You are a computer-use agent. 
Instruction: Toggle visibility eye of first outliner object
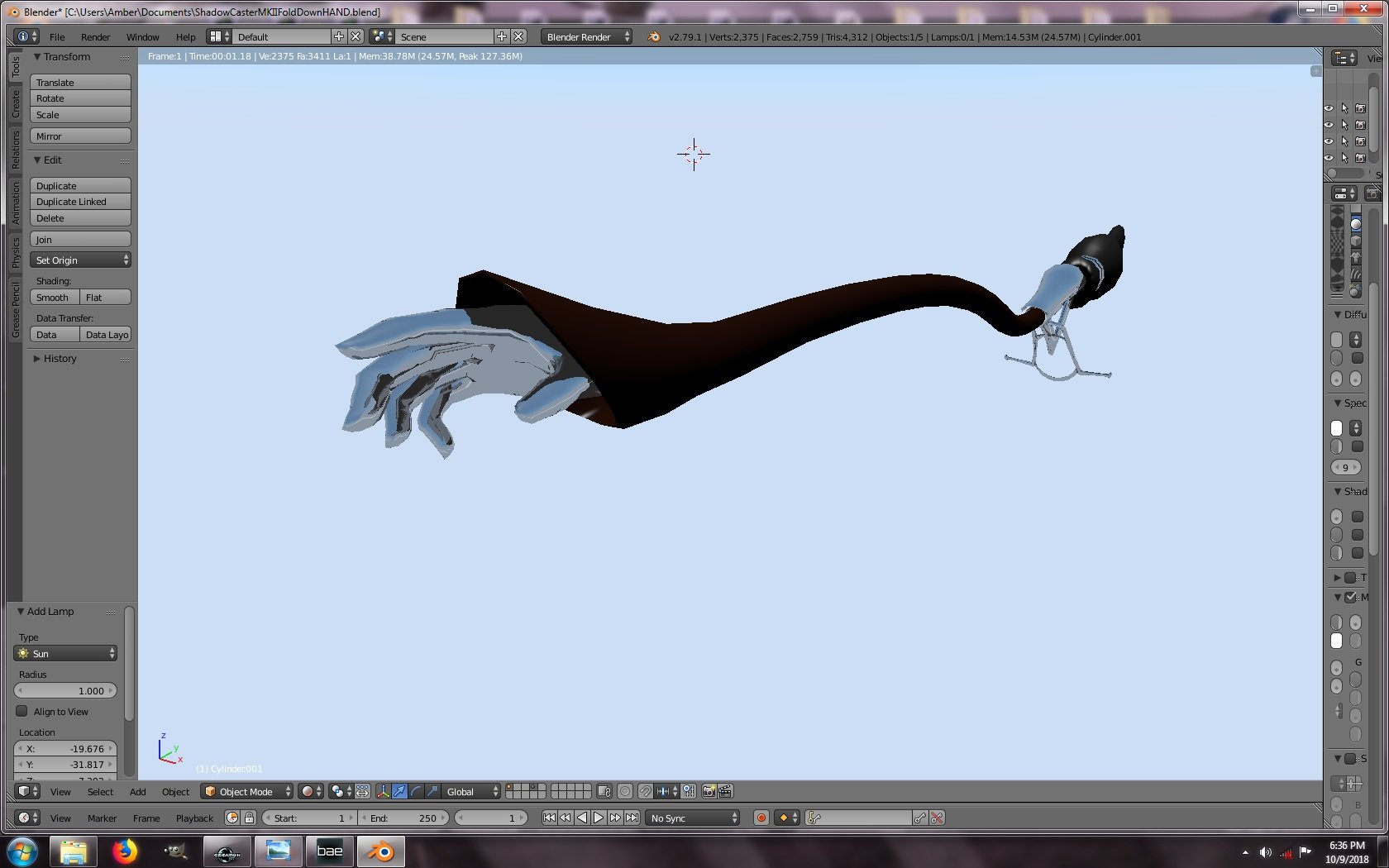click(x=1329, y=108)
